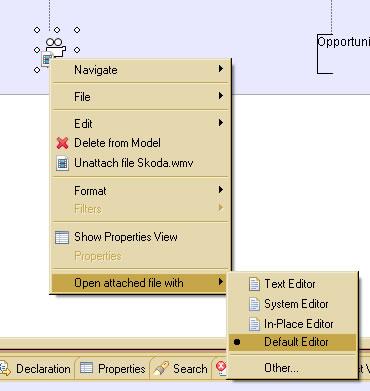
Task: Select the In-Place Editor document icon
Action: coord(254,324)
